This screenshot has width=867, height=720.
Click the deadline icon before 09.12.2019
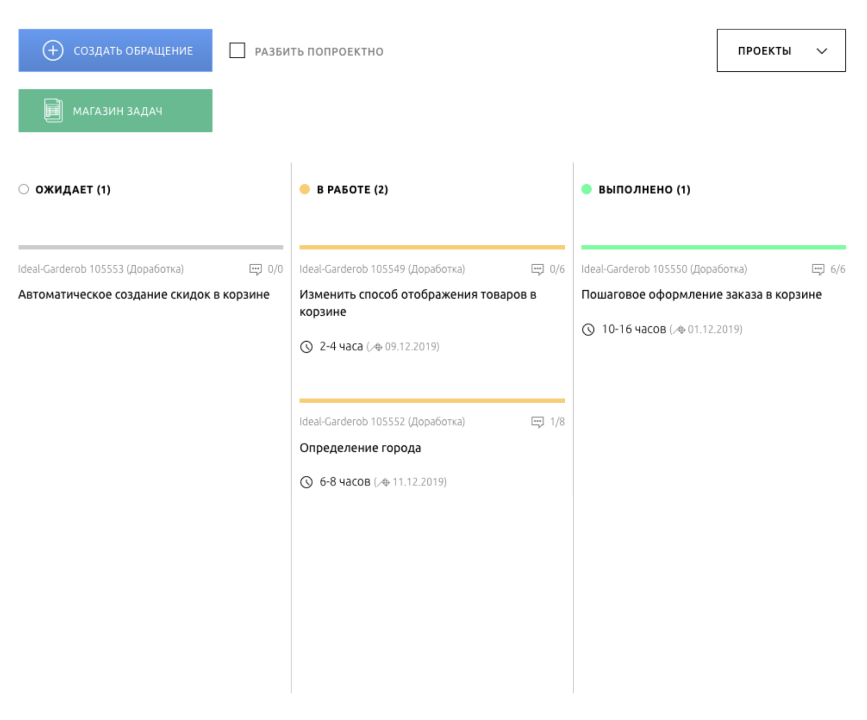click(376, 347)
